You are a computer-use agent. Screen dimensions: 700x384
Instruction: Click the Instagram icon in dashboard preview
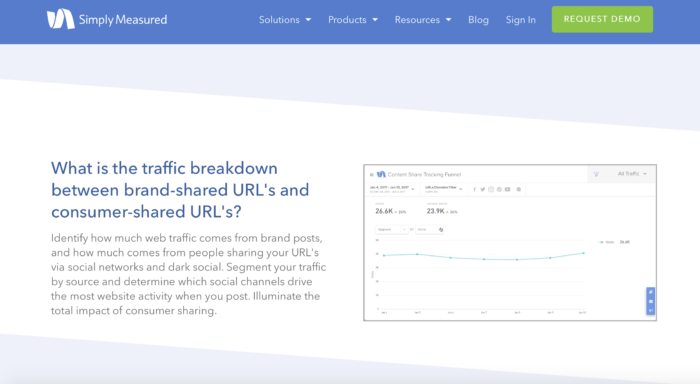coord(491,189)
